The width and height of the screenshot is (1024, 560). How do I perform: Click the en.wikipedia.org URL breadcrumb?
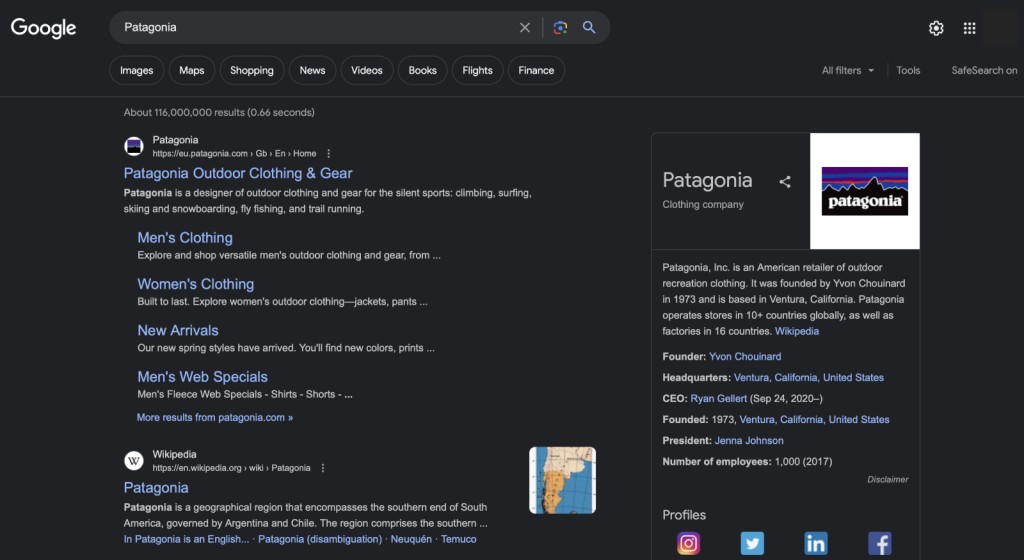pos(231,468)
